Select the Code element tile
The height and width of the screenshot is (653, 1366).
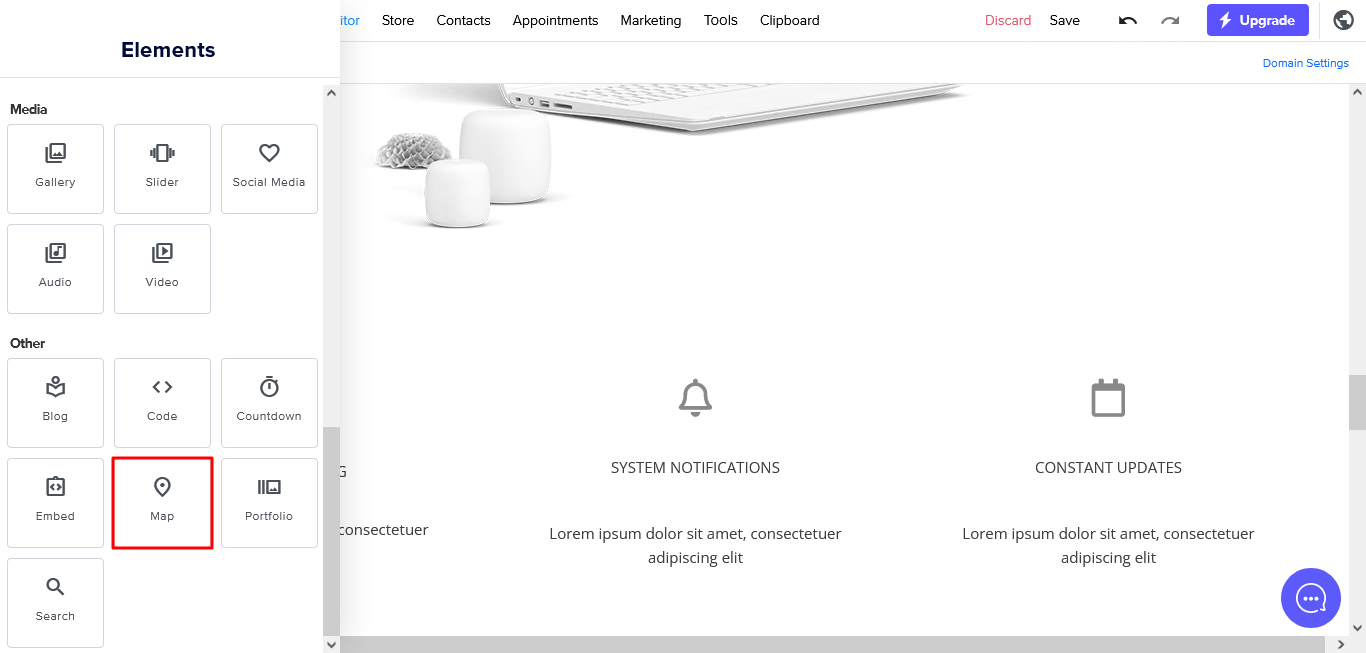(162, 403)
